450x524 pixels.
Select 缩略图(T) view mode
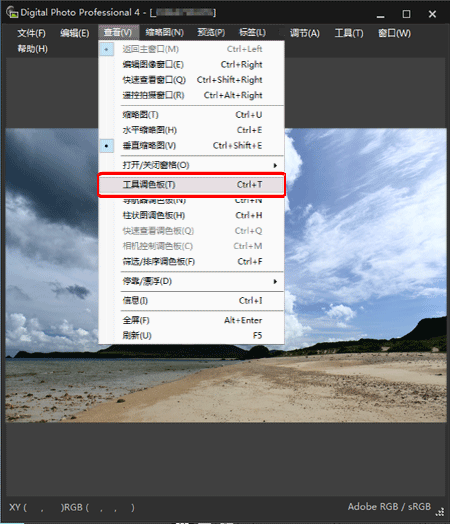pos(191,115)
